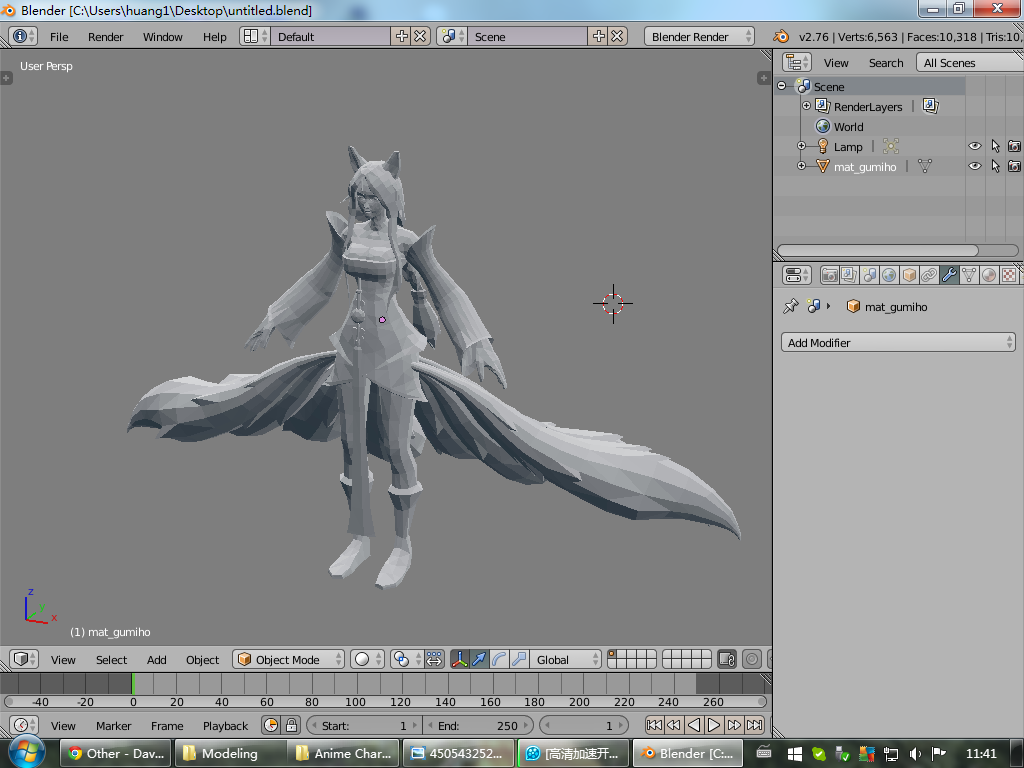Expand the mat_gumiho tree item
The image size is (1024, 768).
(801, 166)
